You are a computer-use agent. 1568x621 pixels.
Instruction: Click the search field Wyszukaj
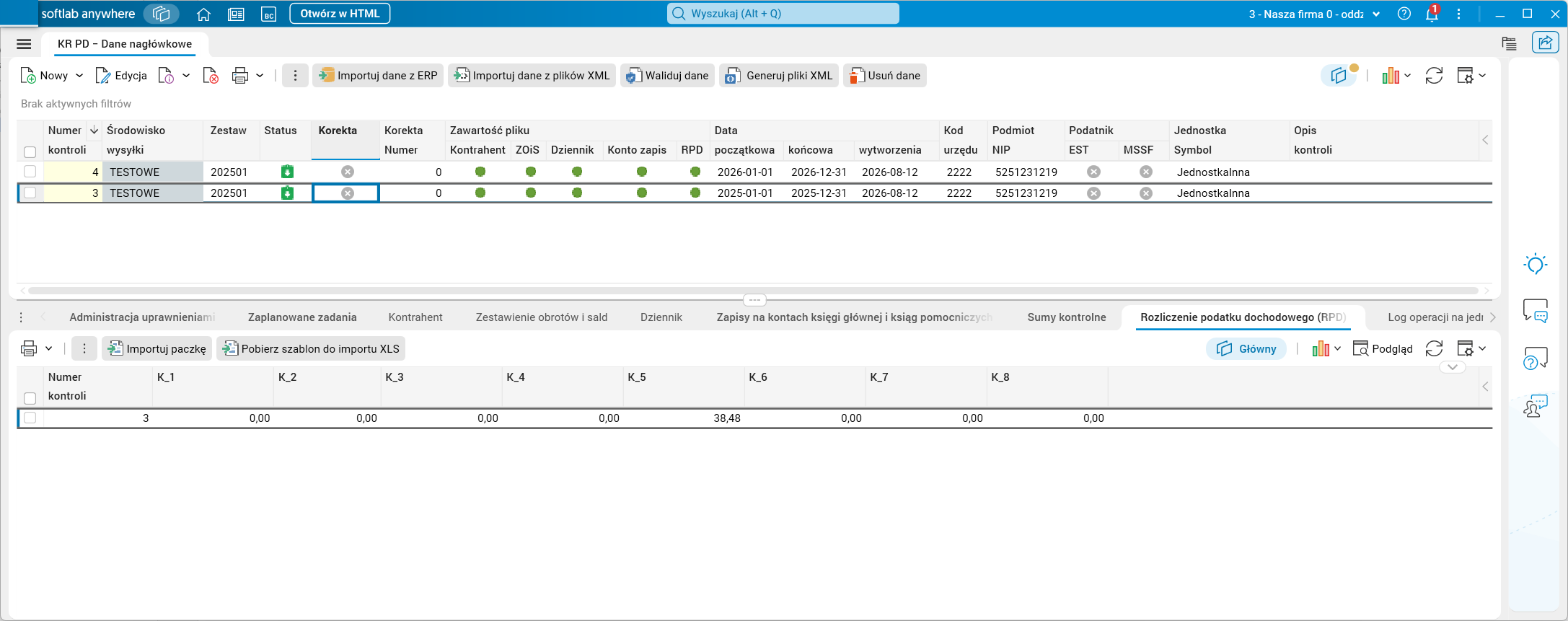coord(783,14)
